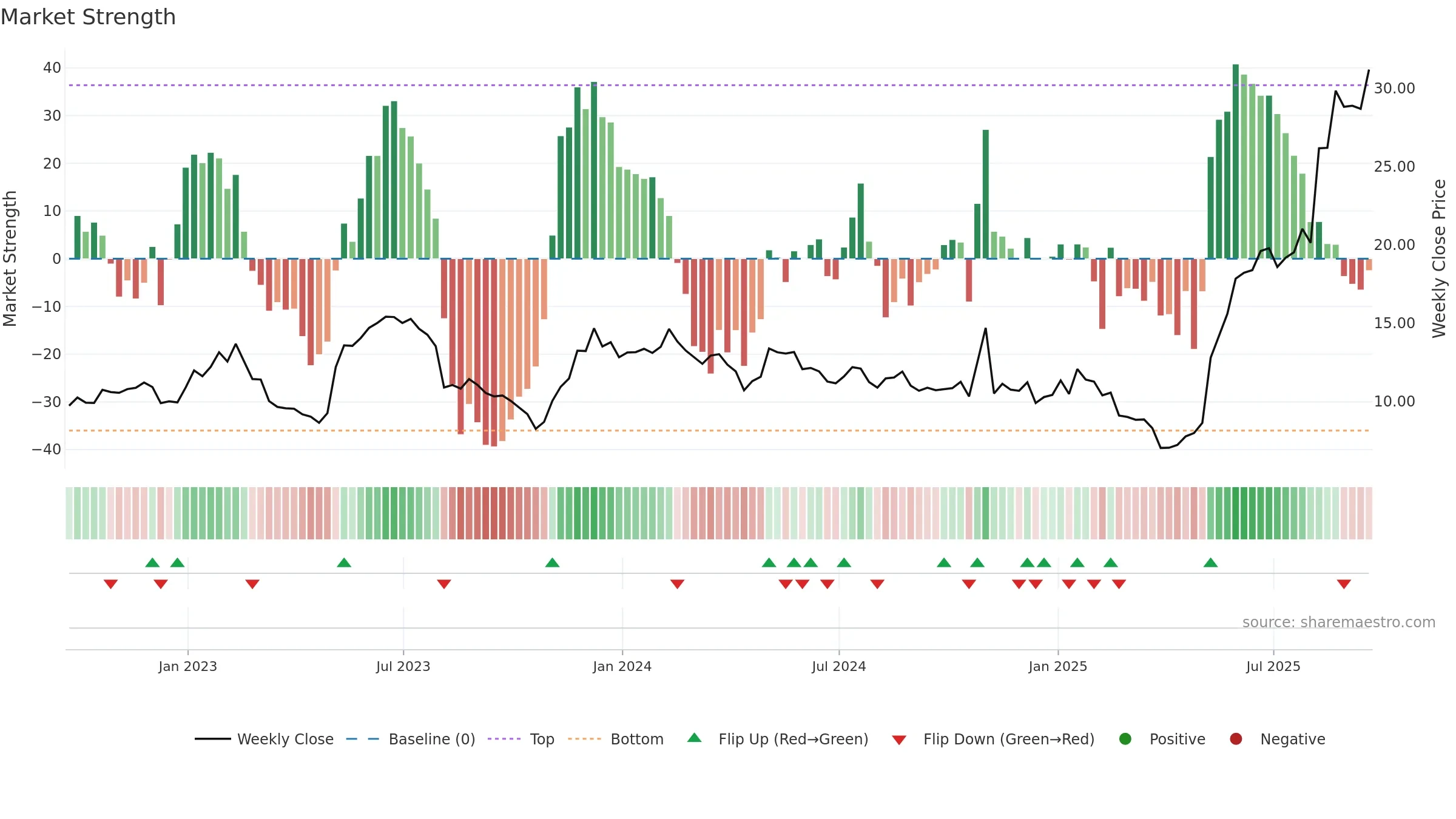Click the −40 left-axis tick label

(47, 450)
